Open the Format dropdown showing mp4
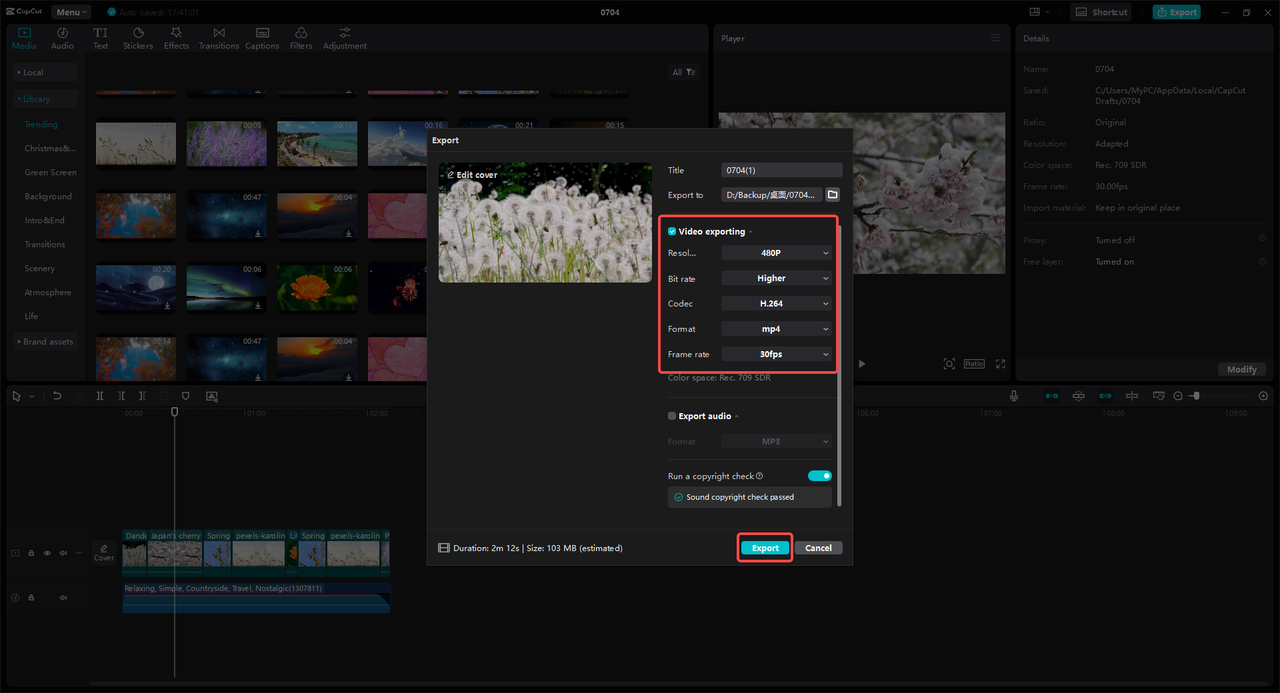 coord(776,328)
